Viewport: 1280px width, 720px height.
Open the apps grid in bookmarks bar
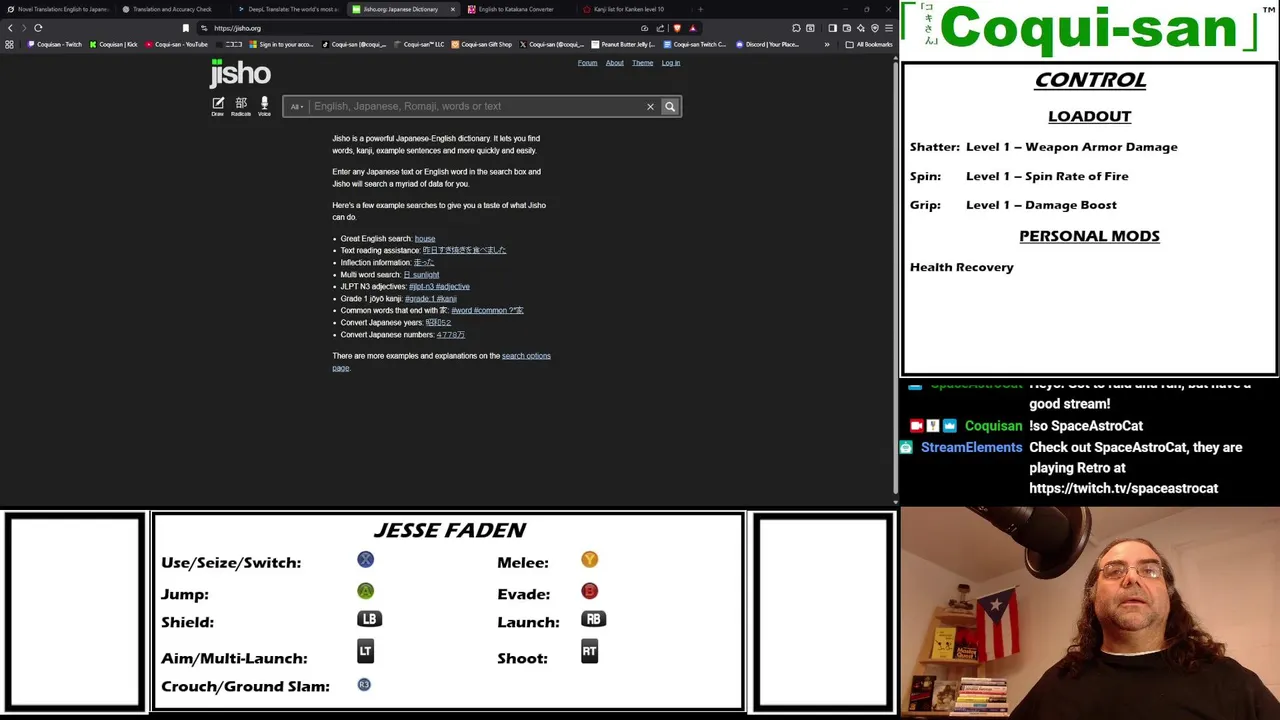(10, 44)
